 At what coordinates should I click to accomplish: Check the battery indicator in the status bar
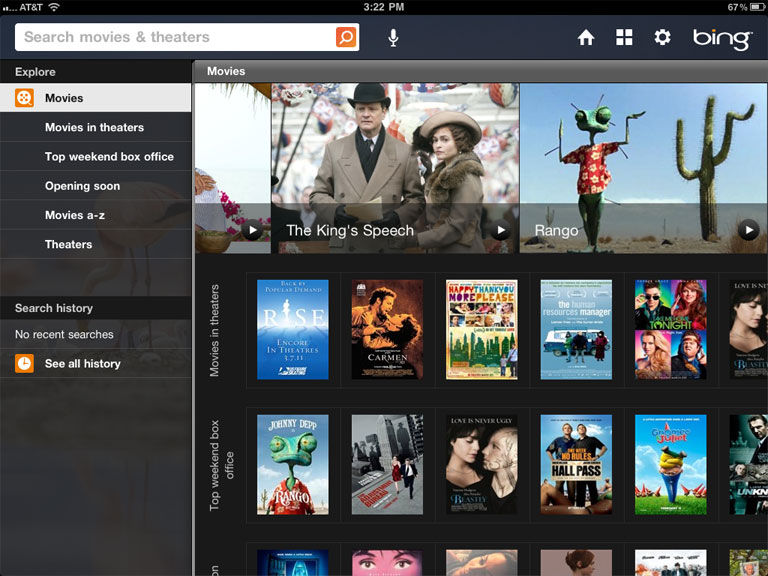tap(756, 7)
